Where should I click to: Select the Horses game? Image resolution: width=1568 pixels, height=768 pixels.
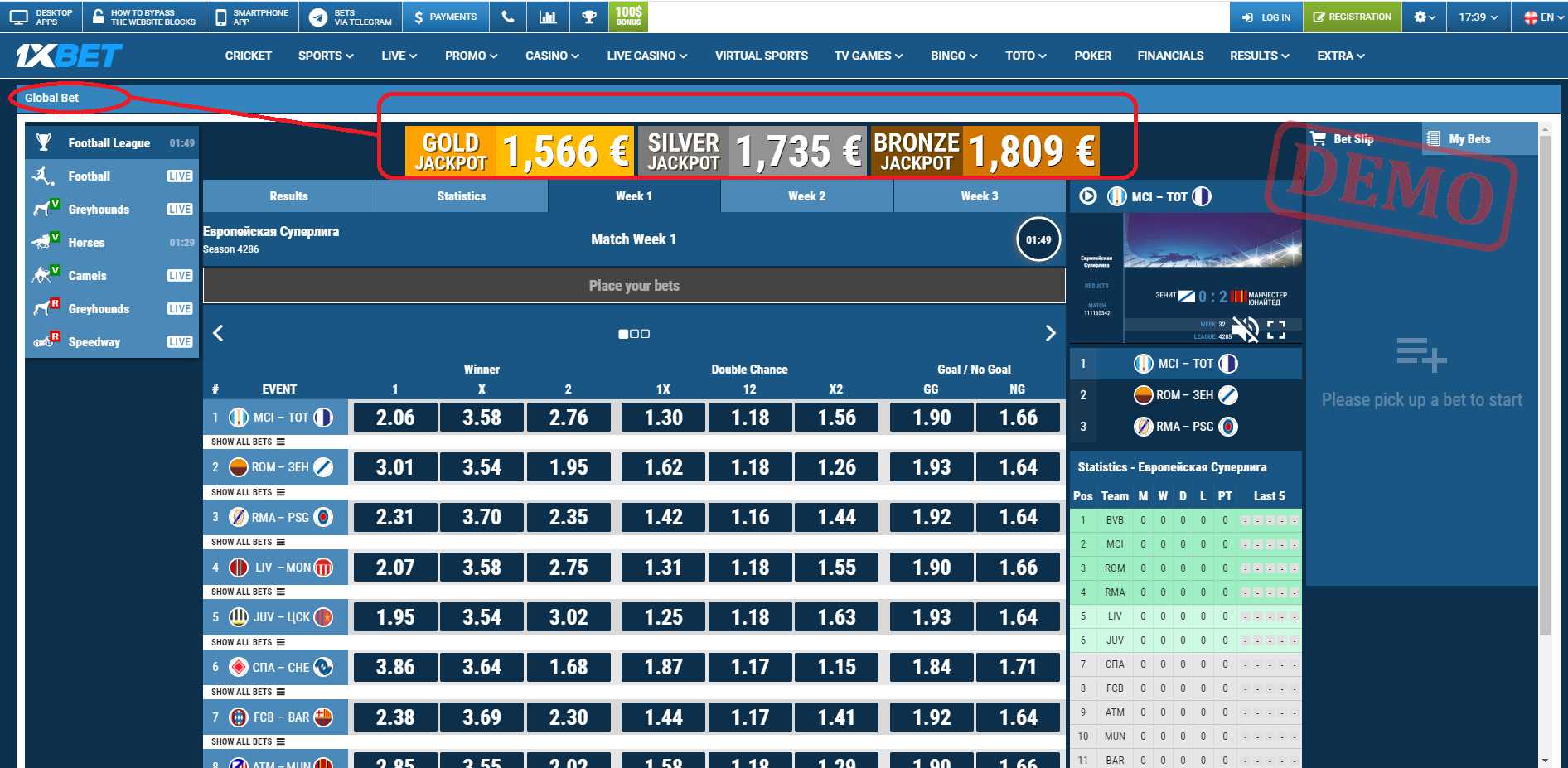tap(112, 242)
